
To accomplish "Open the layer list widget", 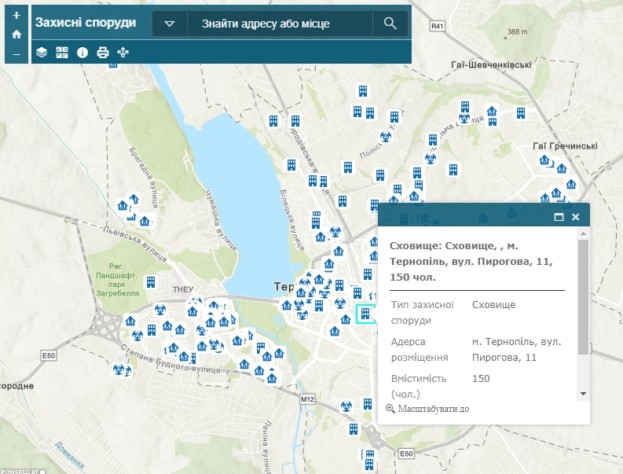I will tap(42, 52).
